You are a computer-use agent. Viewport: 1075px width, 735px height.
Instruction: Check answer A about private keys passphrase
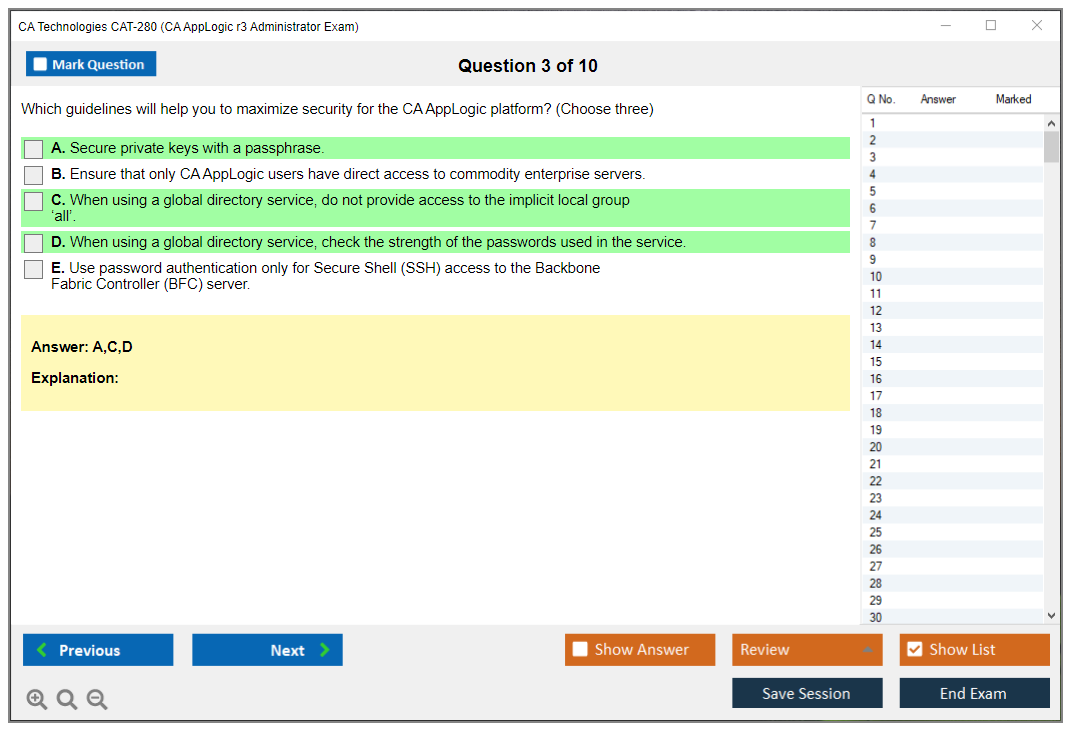[x=34, y=149]
